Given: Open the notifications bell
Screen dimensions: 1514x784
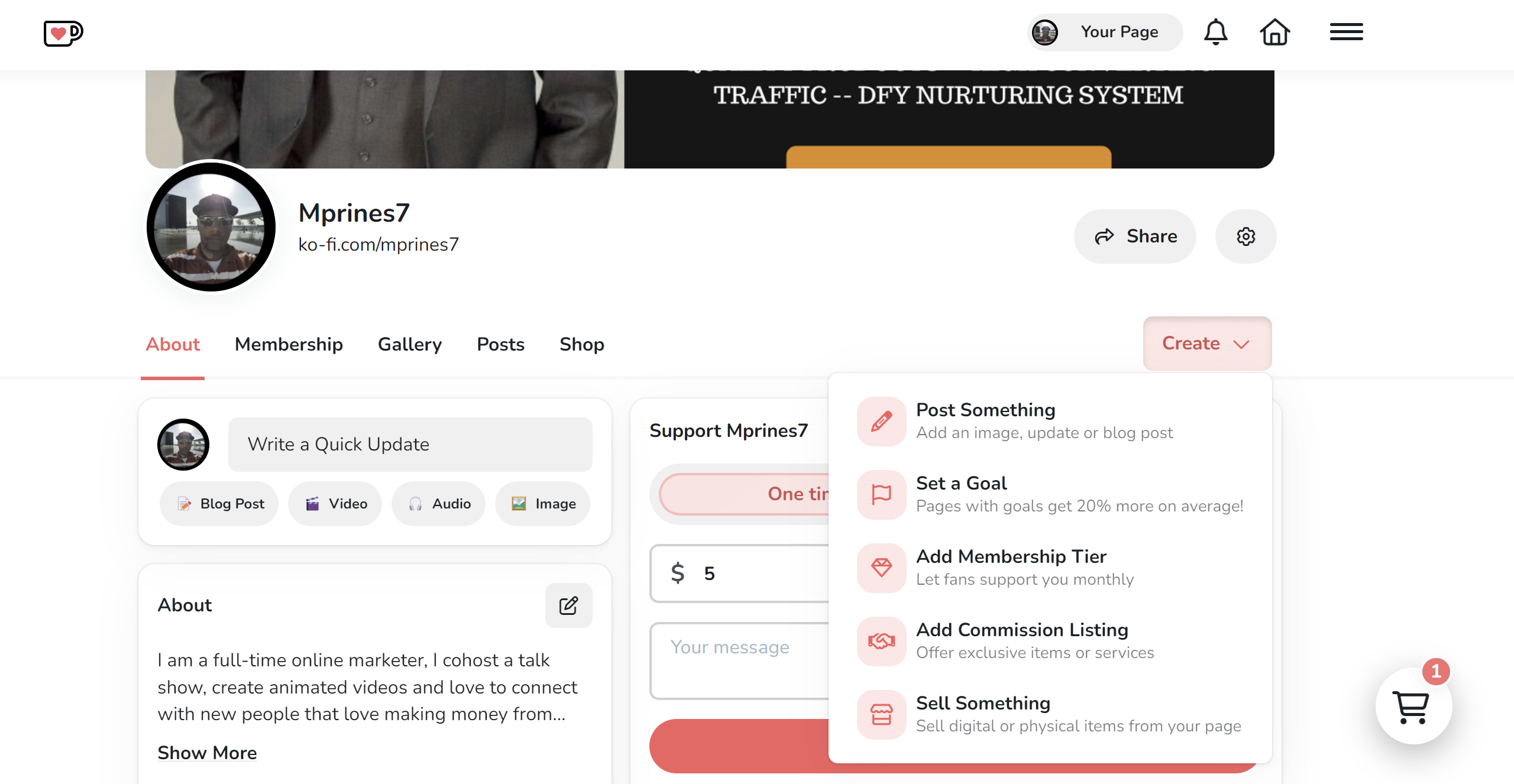Looking at the screenshot, I should click(x=1215, y=32).
